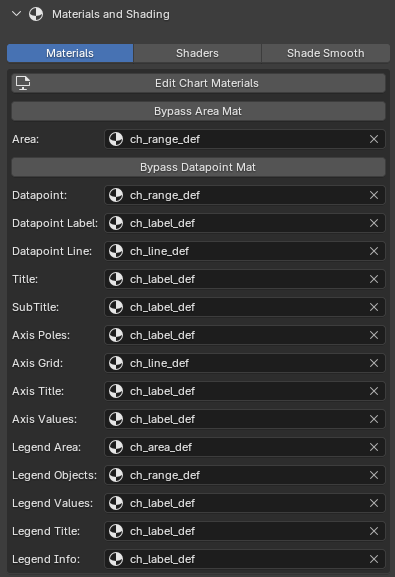395x577 pixels.
Task: Clear the Datapoint Line material
Action: click(x=374, y=251)
